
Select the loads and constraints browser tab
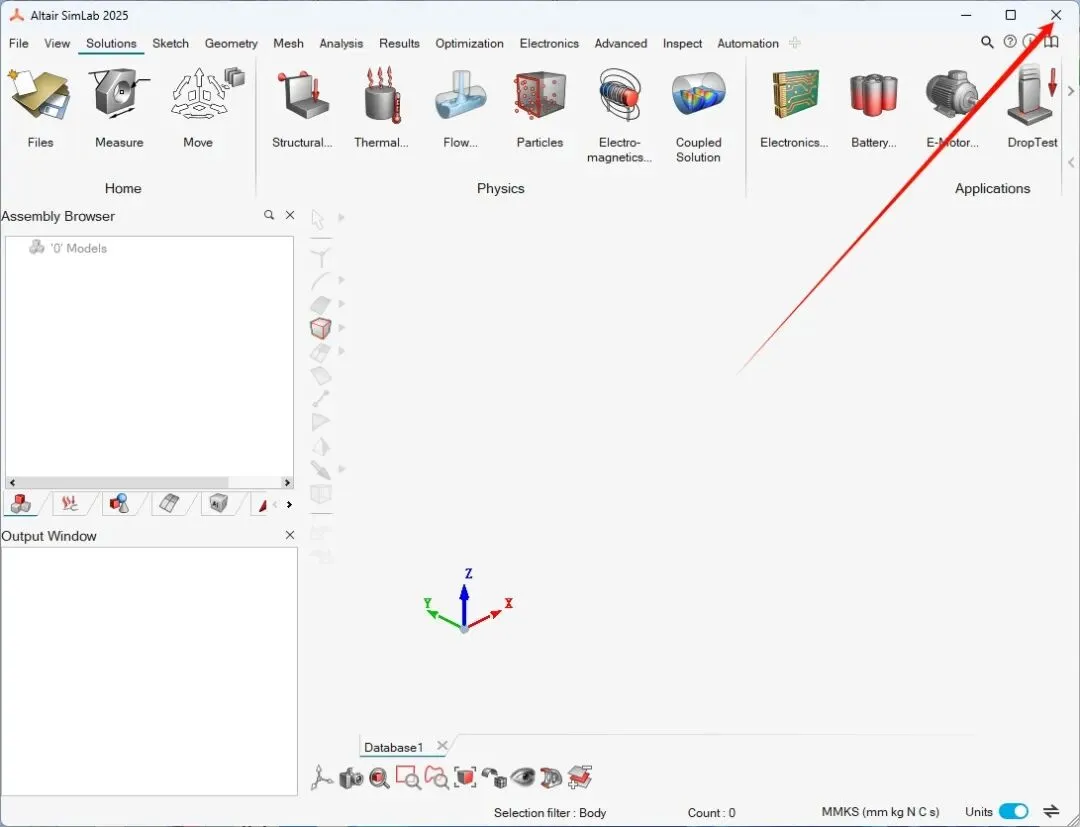[x=70, y=504]
